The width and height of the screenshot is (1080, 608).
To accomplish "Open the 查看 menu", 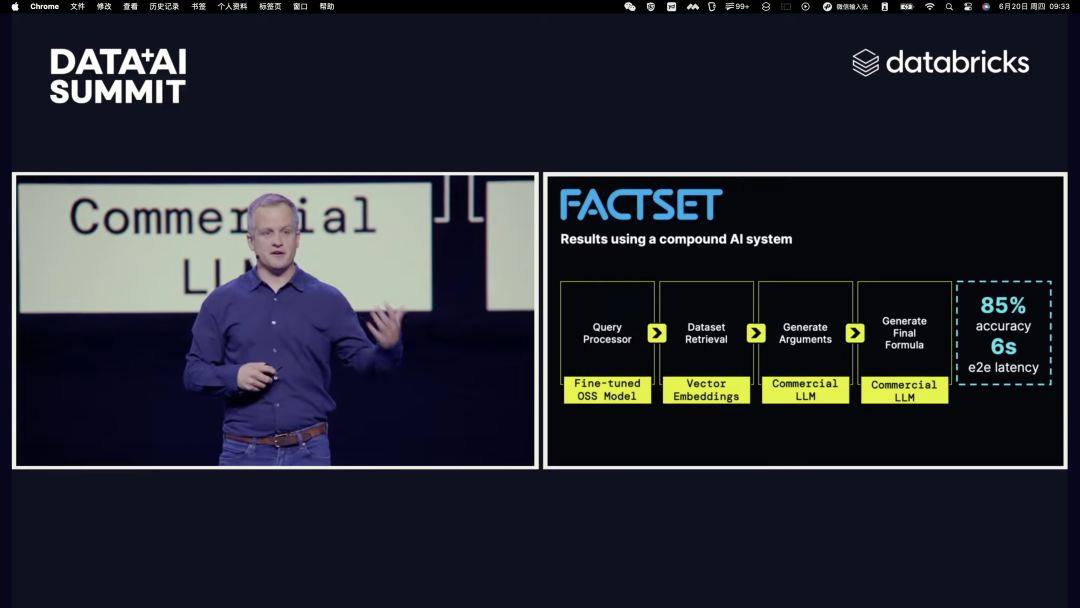I will tap(130, 6).
